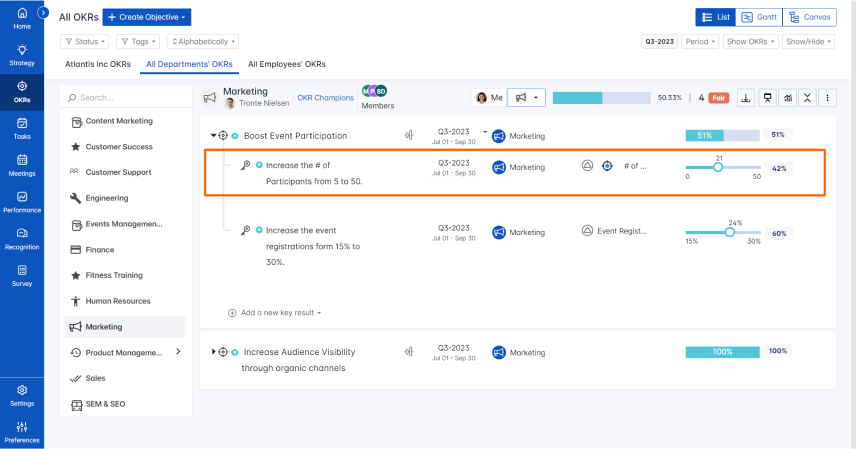Open the Period dropdown
The image size is (856, 449).
(700, 42)
